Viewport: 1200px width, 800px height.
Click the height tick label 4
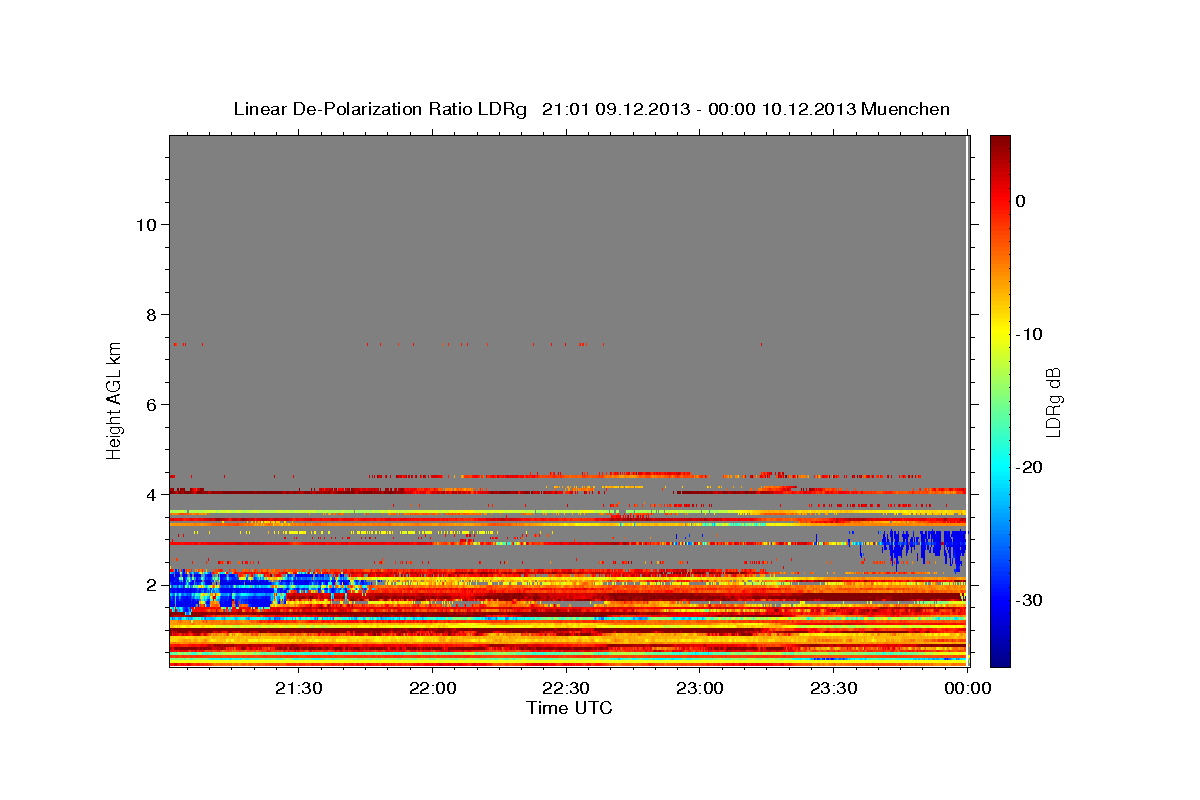[151, 494]
